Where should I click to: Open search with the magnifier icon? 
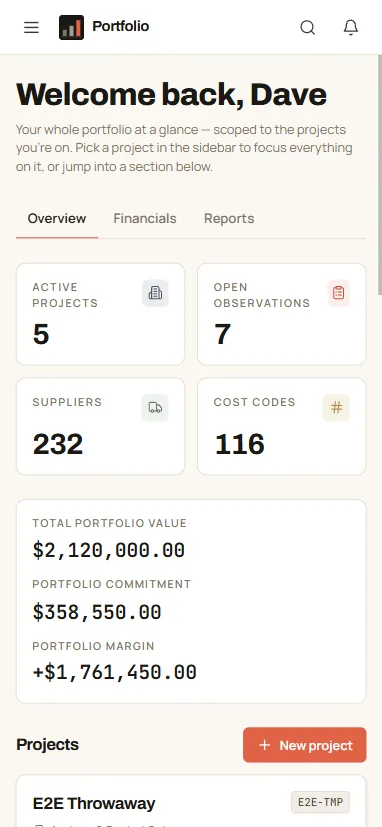(x=308, y=27)
